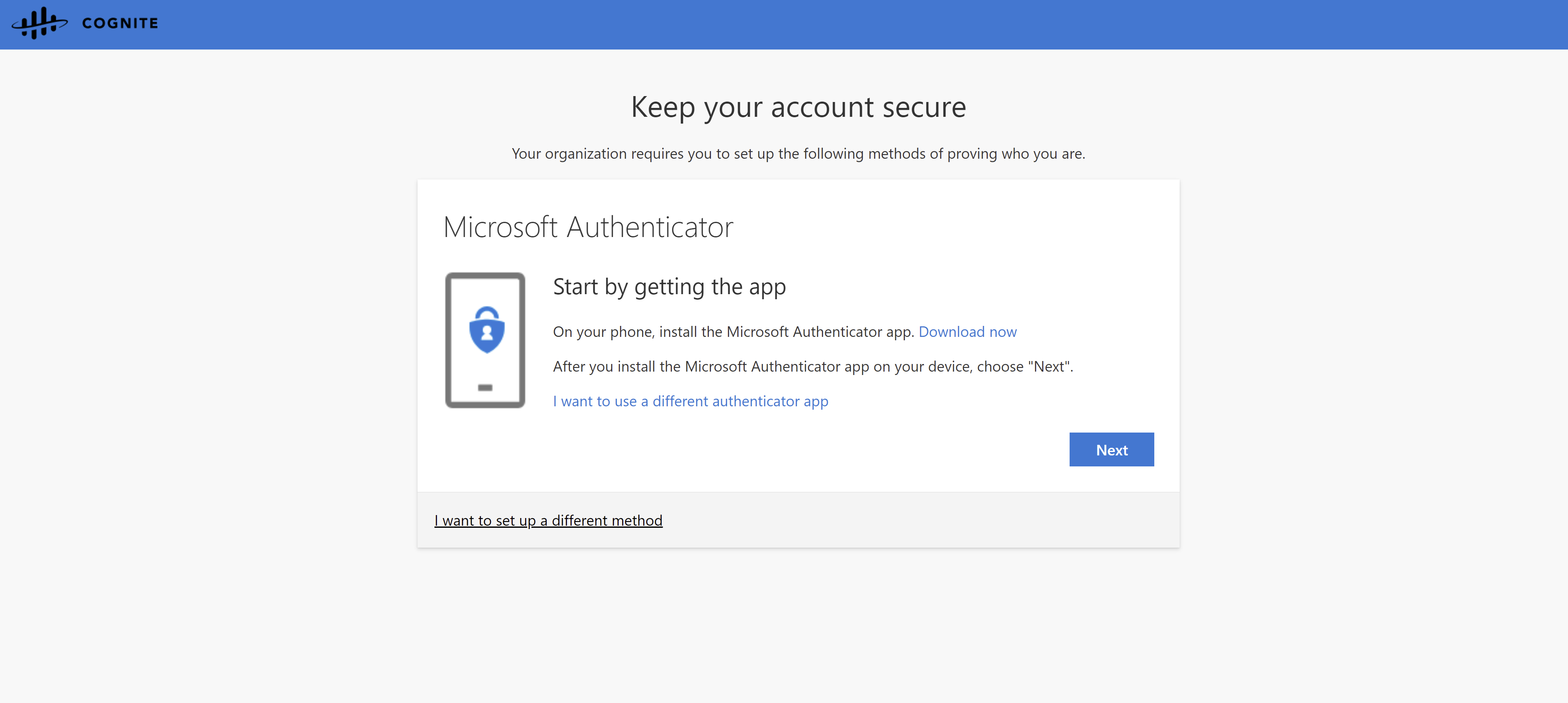Click the organization requirements subtitle text
Image resolution: width=1568 pixels, height=703 pixels.
798,153
